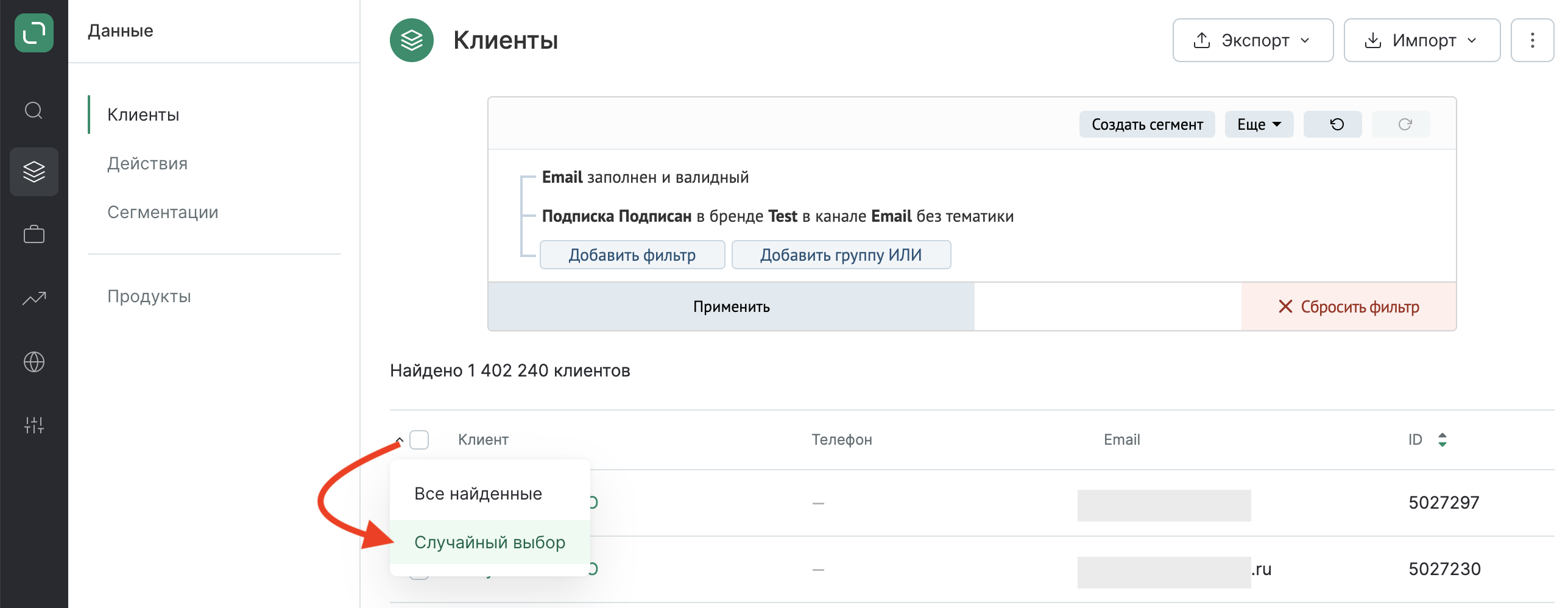The width and height of the screenshot is (1568, 608).
Task: Click Создать сегмент button
Action: point(1147,124)
